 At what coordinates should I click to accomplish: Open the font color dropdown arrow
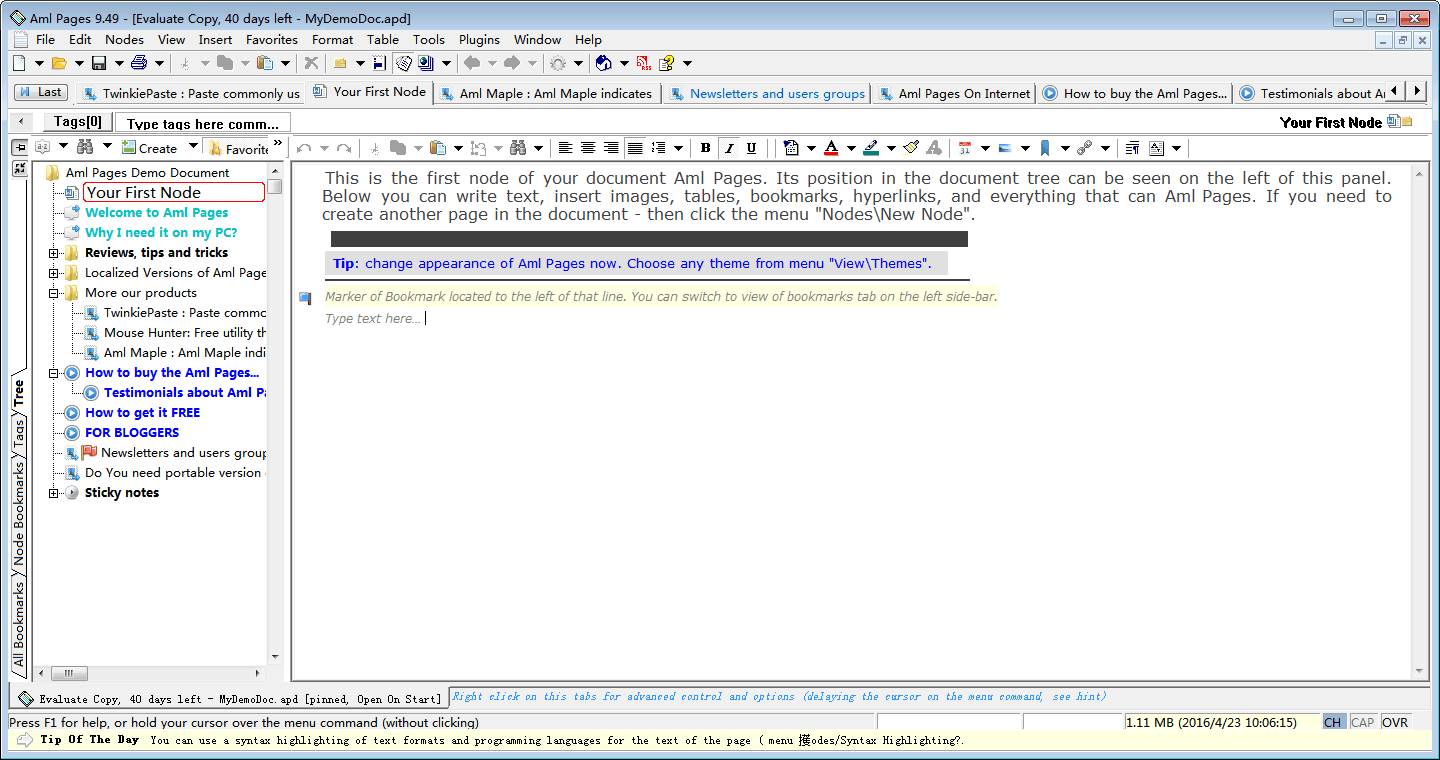click(851, 148)
